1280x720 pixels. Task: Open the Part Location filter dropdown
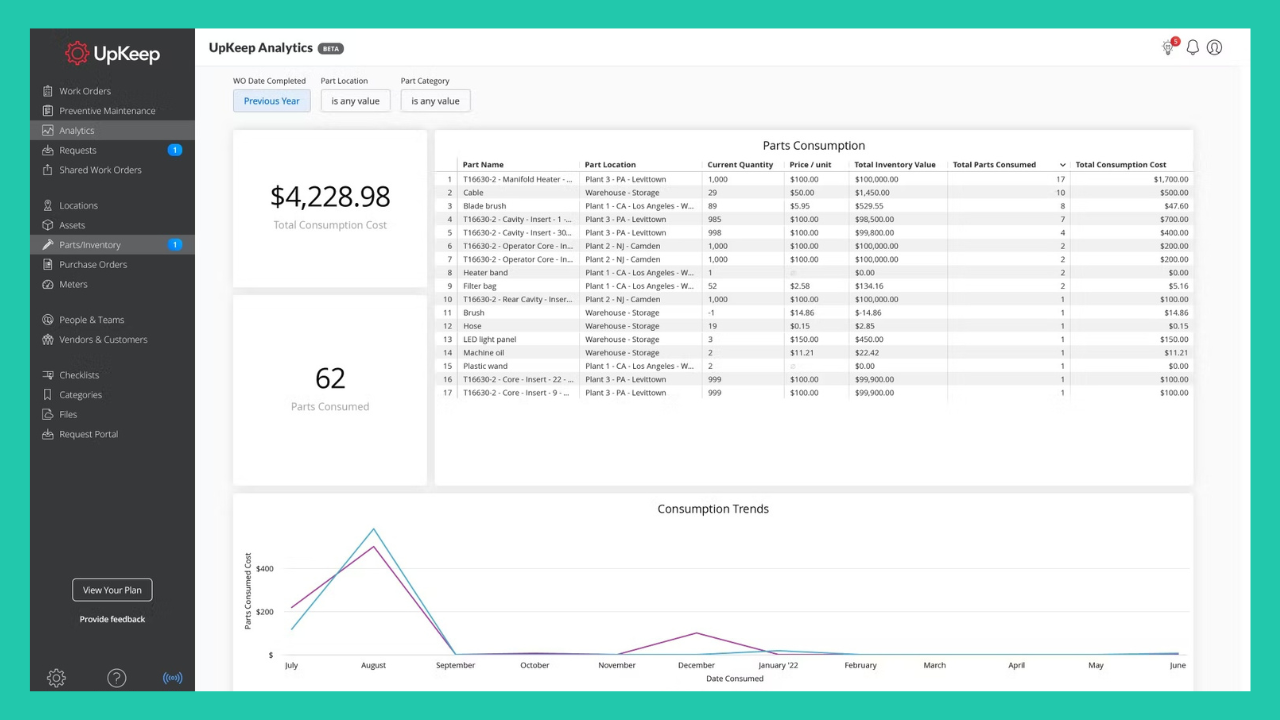tap(355, 100)
